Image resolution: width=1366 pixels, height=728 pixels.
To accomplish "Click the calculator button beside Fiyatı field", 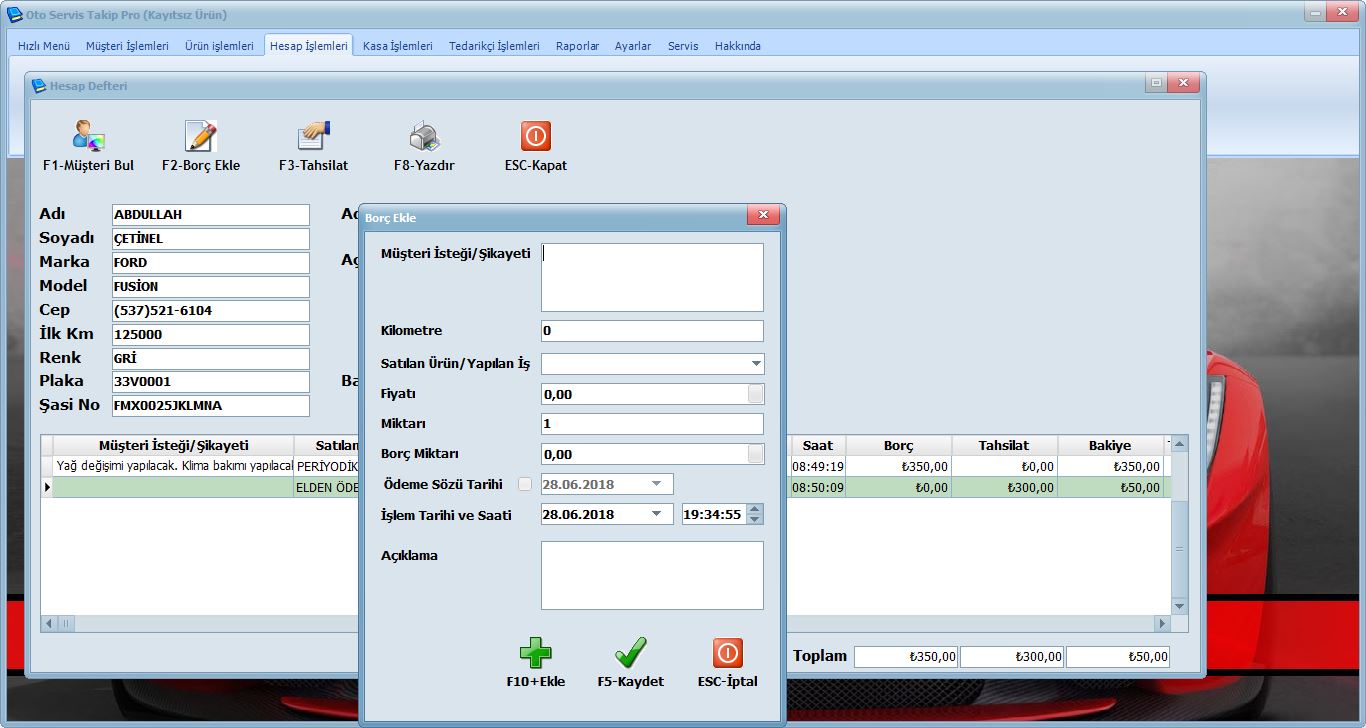I will (756, 394).
